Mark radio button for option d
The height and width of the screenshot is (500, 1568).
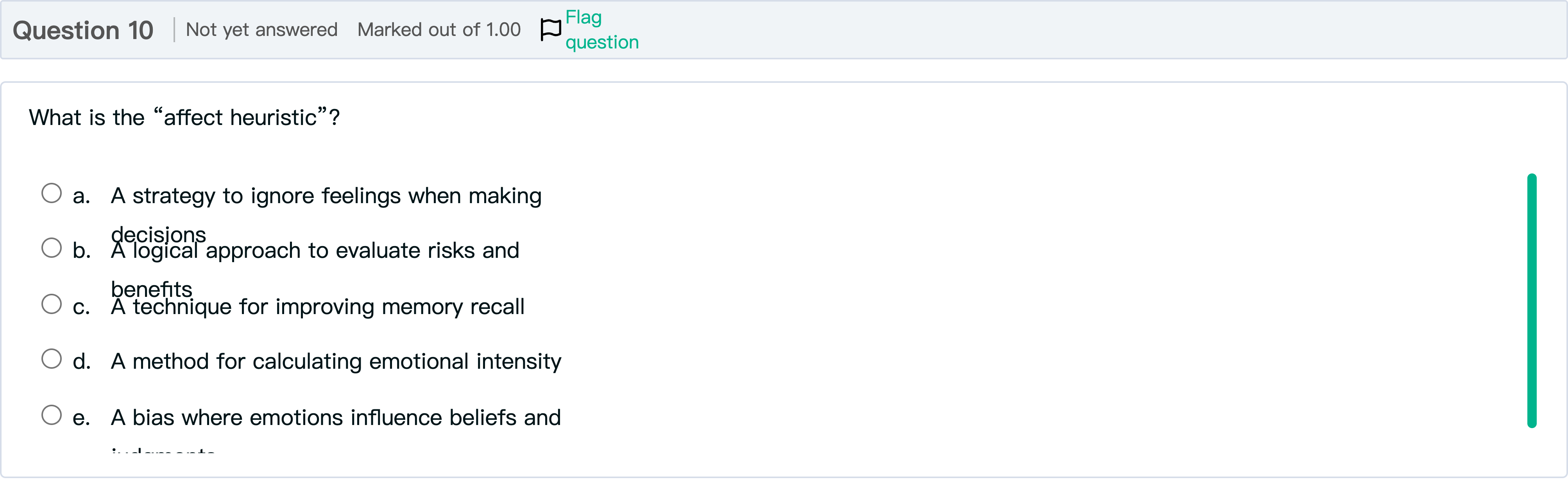point(52,359)
